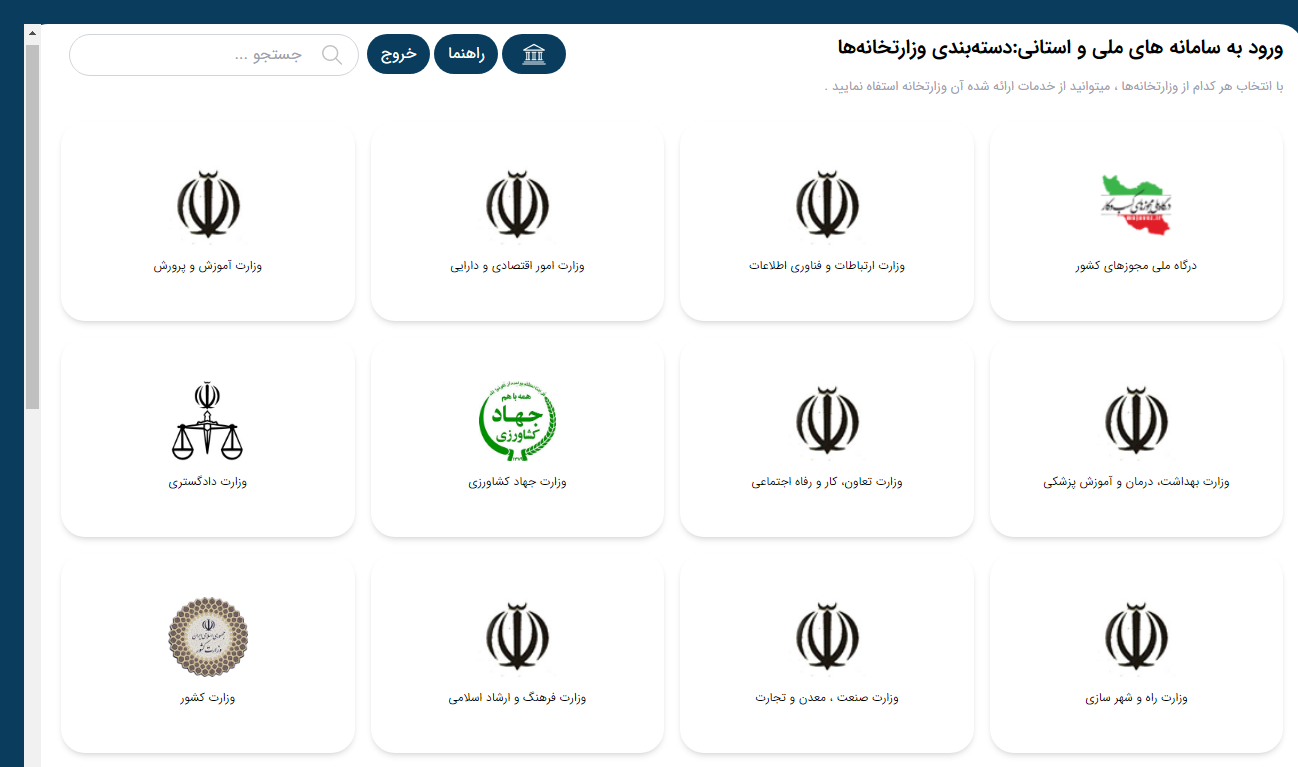The height and width of the screenshot is (767, 1298).
Task: Click the scales of justice دادگستری icon
Action: coord(208,420)
